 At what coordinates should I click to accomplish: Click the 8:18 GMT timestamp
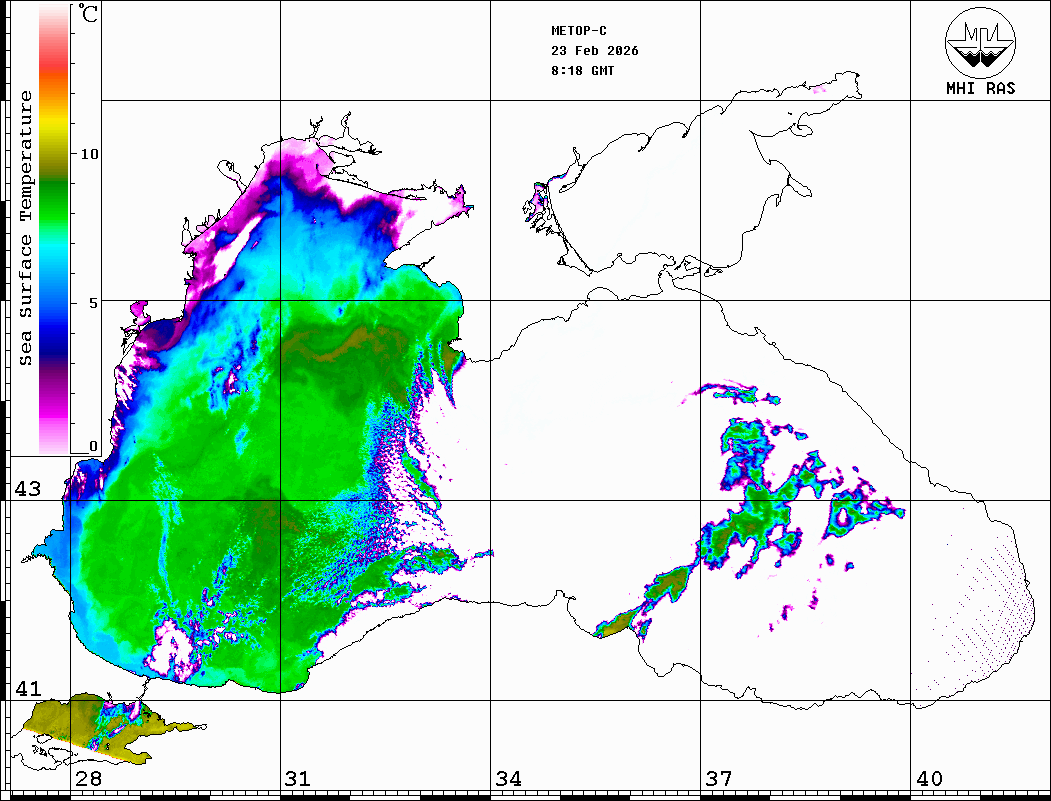pos(583,71)
